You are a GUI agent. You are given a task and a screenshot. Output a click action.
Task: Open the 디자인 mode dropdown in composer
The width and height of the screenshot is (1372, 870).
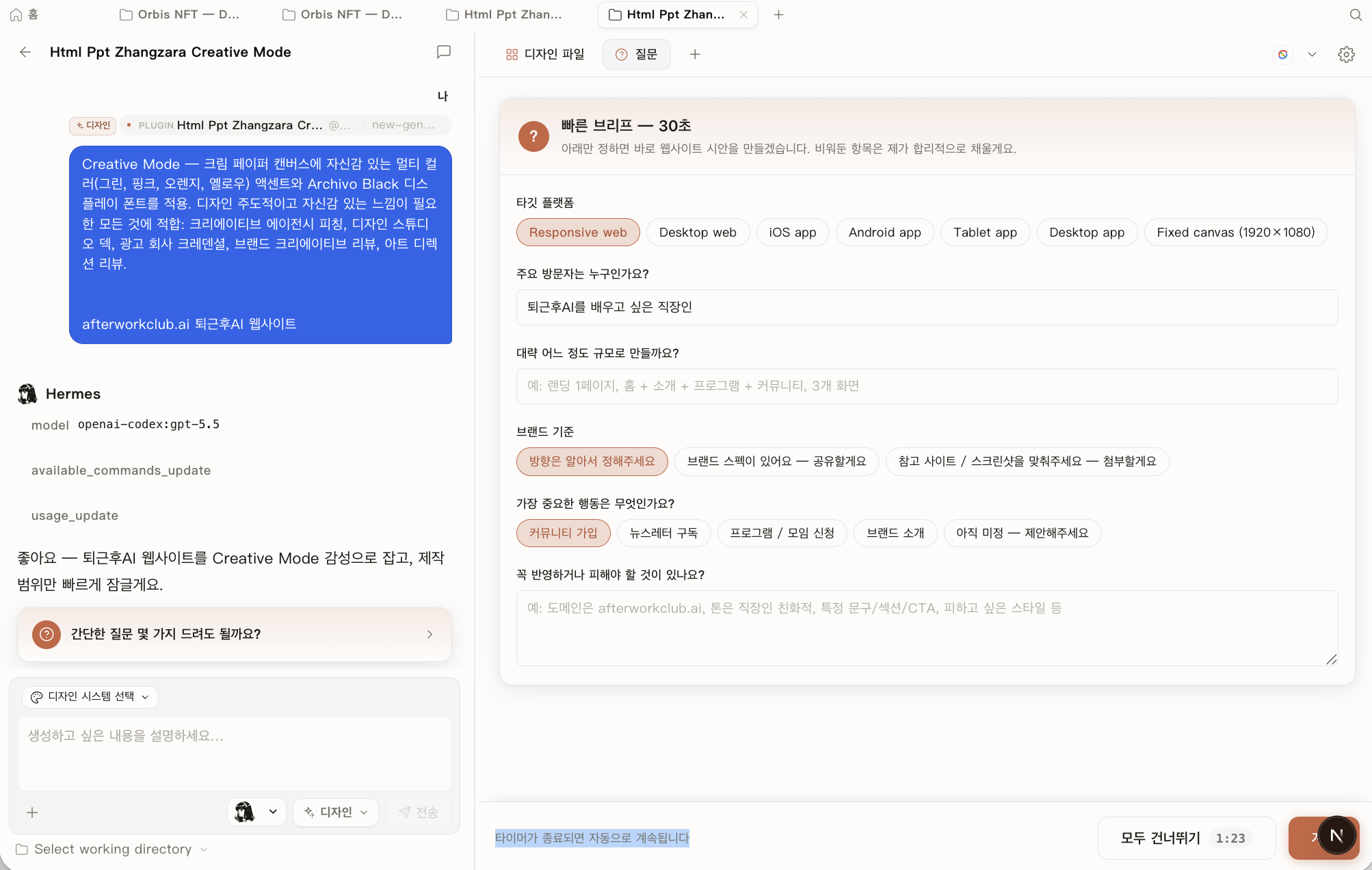336,812
